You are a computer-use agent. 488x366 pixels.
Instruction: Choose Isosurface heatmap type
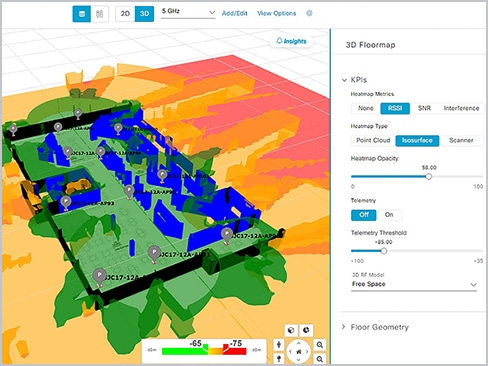point(417,140)
